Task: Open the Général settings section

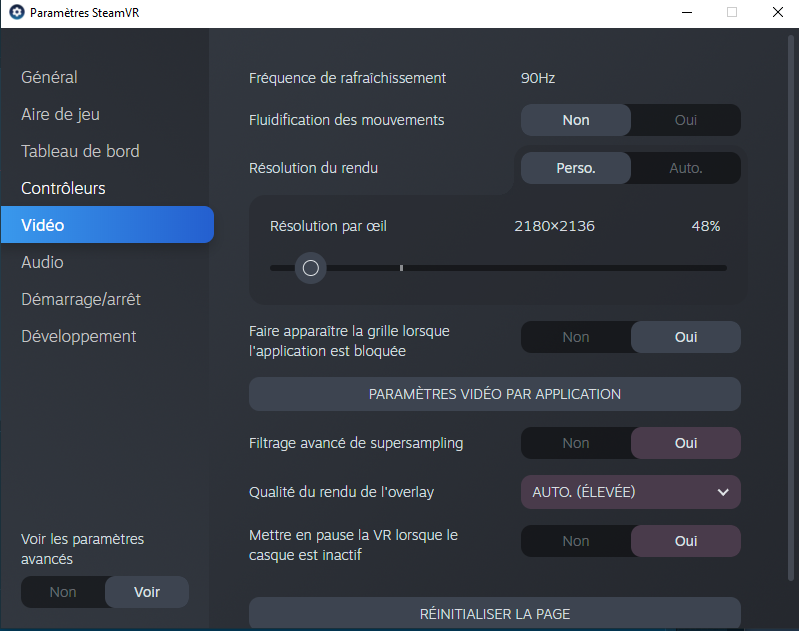Action: [49, 77]
